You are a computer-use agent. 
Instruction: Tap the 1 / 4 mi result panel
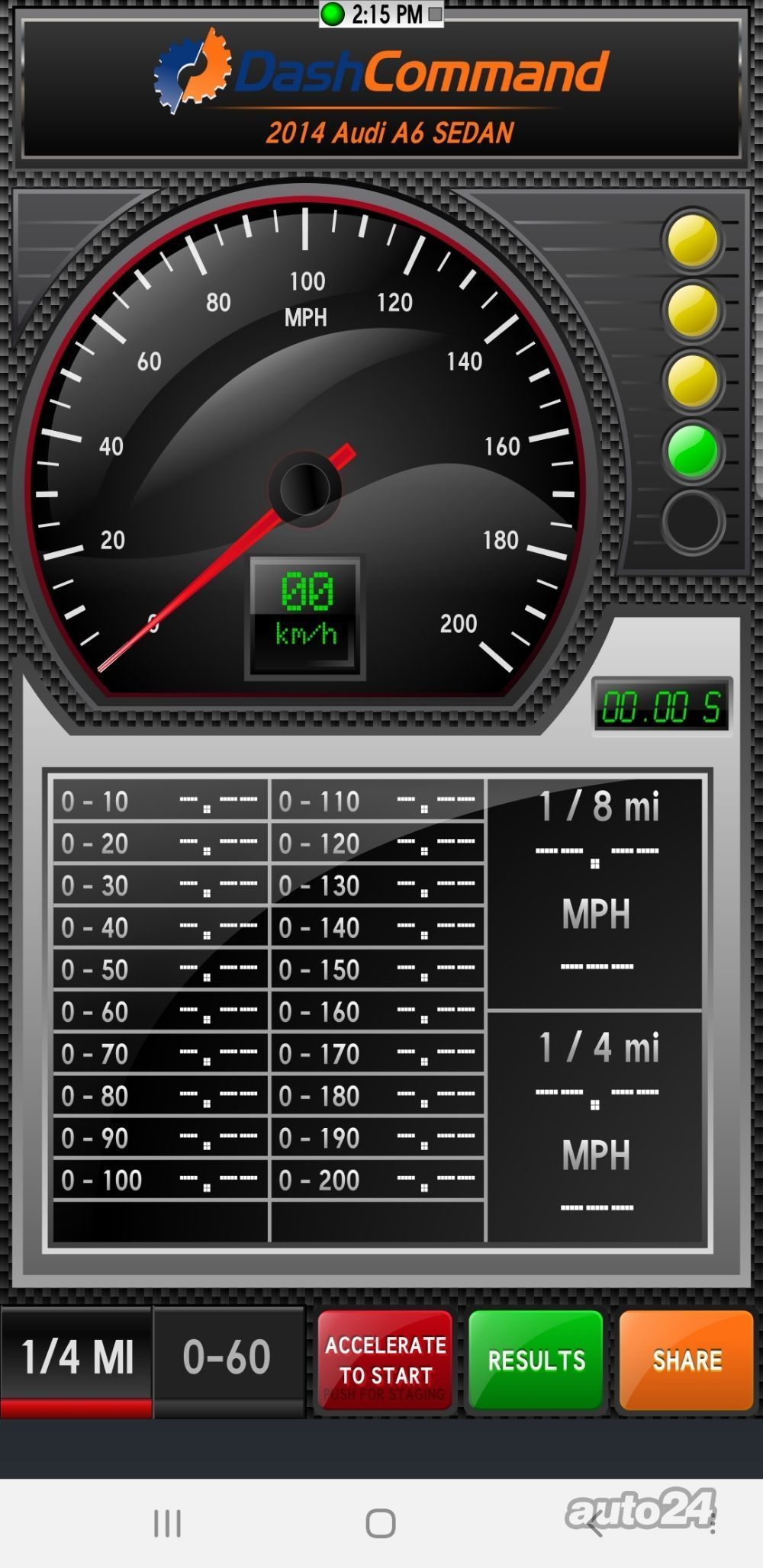(x=595, y=1129)
